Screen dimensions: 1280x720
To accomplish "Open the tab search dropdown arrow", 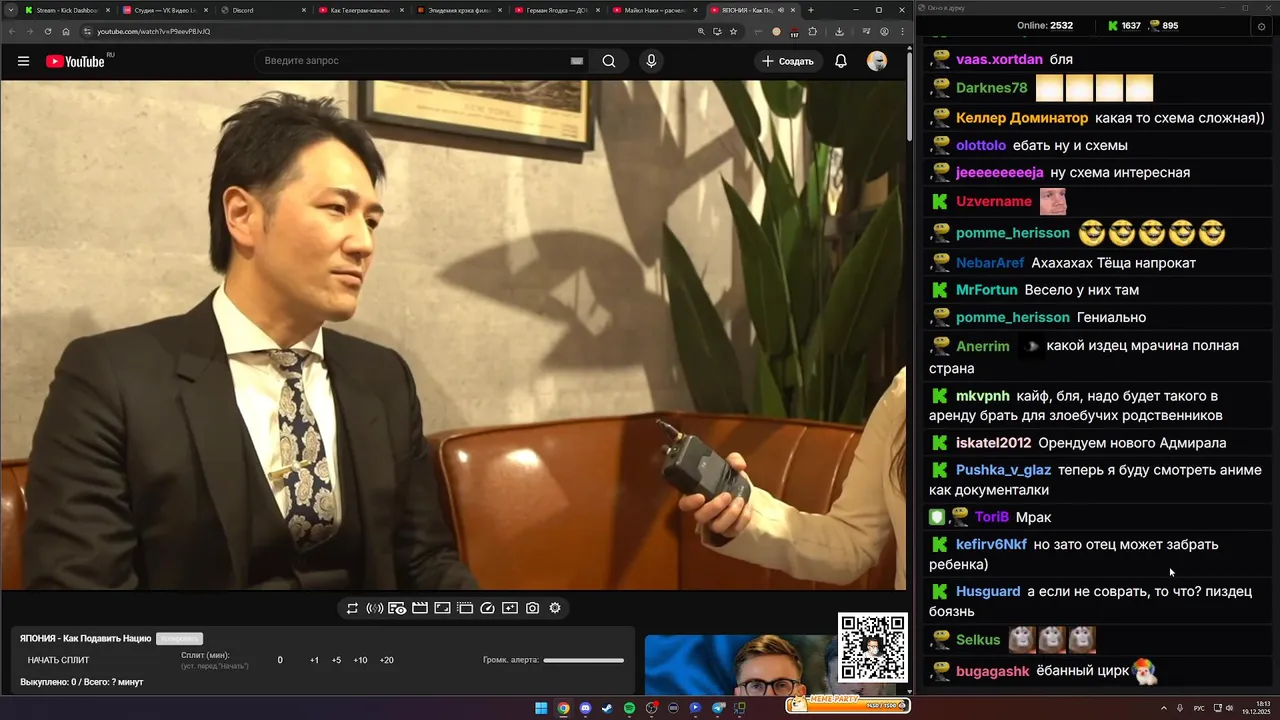I will tap(9, 10).
